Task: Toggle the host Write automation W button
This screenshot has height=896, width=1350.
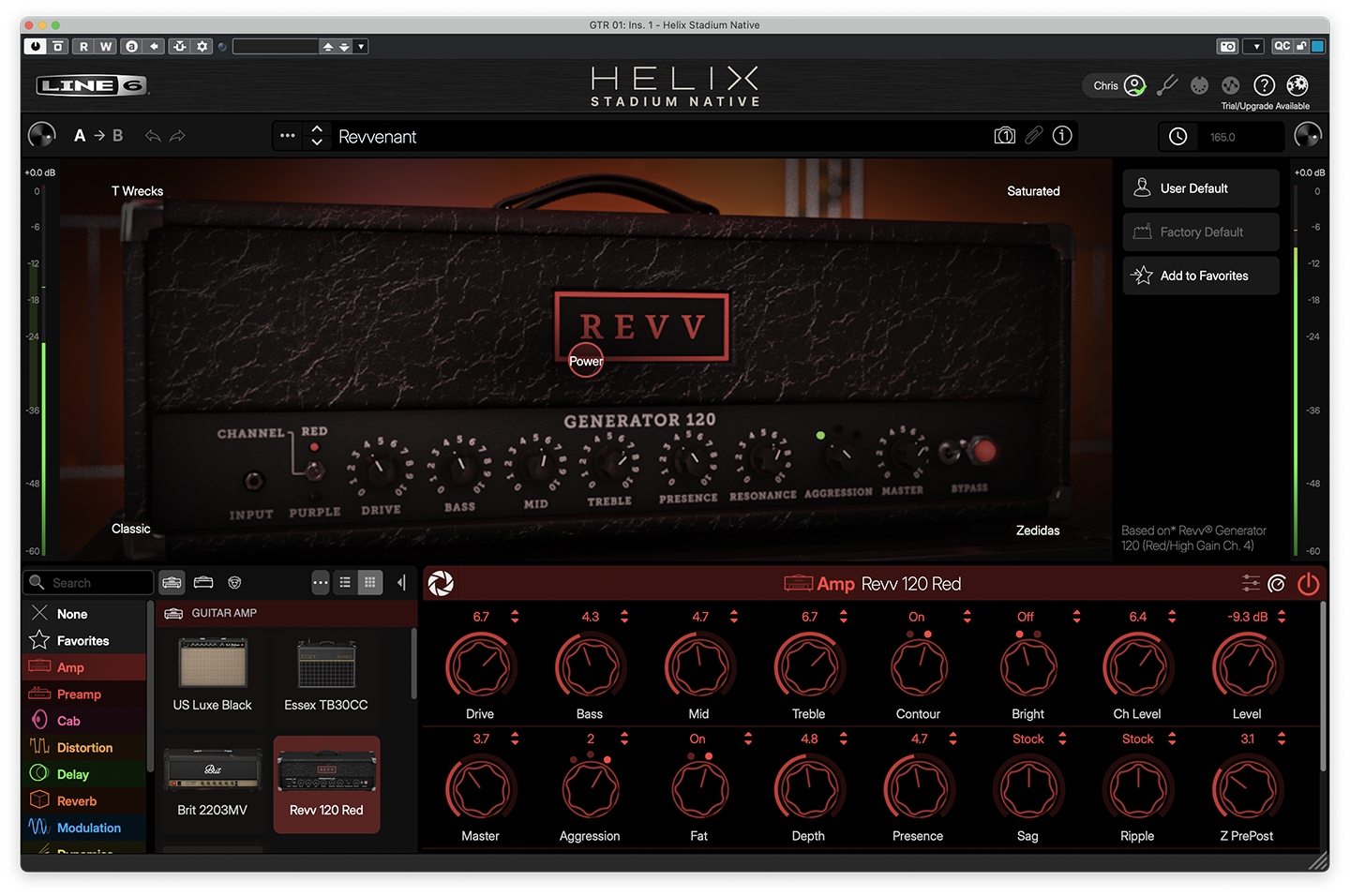Action: [x=106, y=46]
